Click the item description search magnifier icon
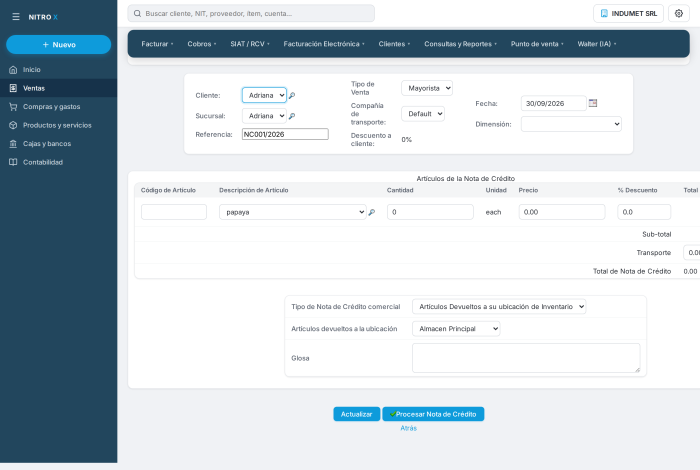This screenshot has height=470, width=700. pos(371,212)
